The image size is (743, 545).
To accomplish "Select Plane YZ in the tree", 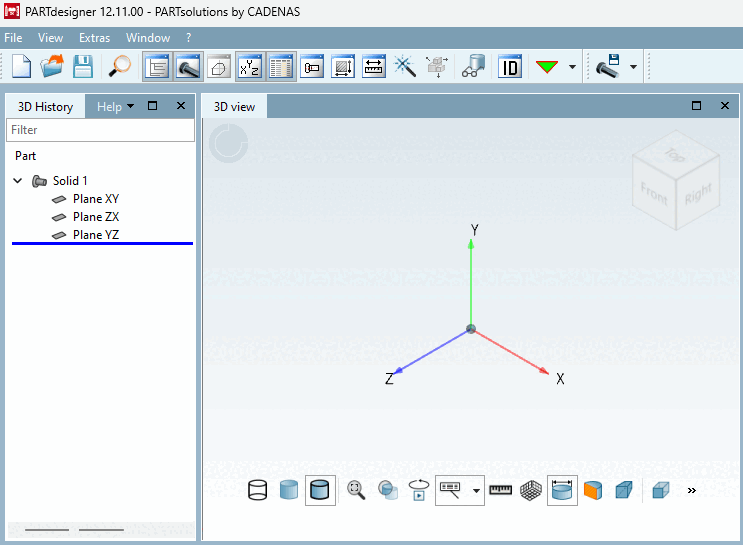I will [96, 235].
